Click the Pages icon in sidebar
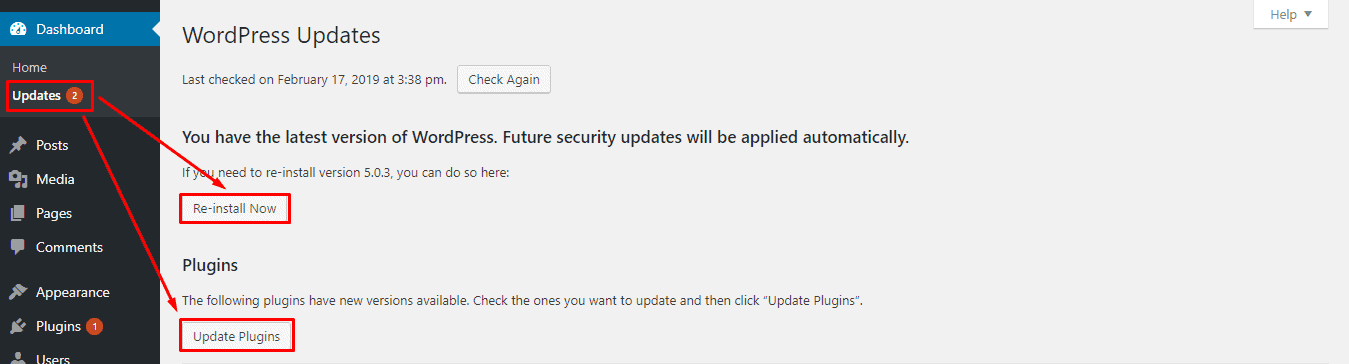The image size is (1349, 364). [18, 213]
